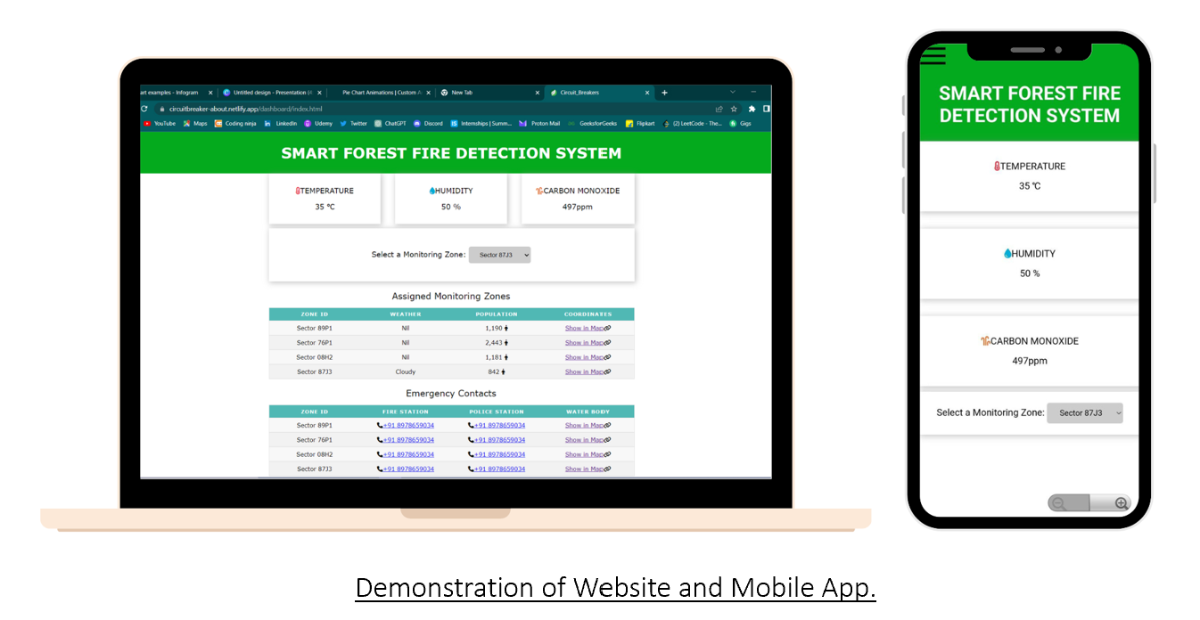Click the HUMIDITY card on the website

(451, 198)
